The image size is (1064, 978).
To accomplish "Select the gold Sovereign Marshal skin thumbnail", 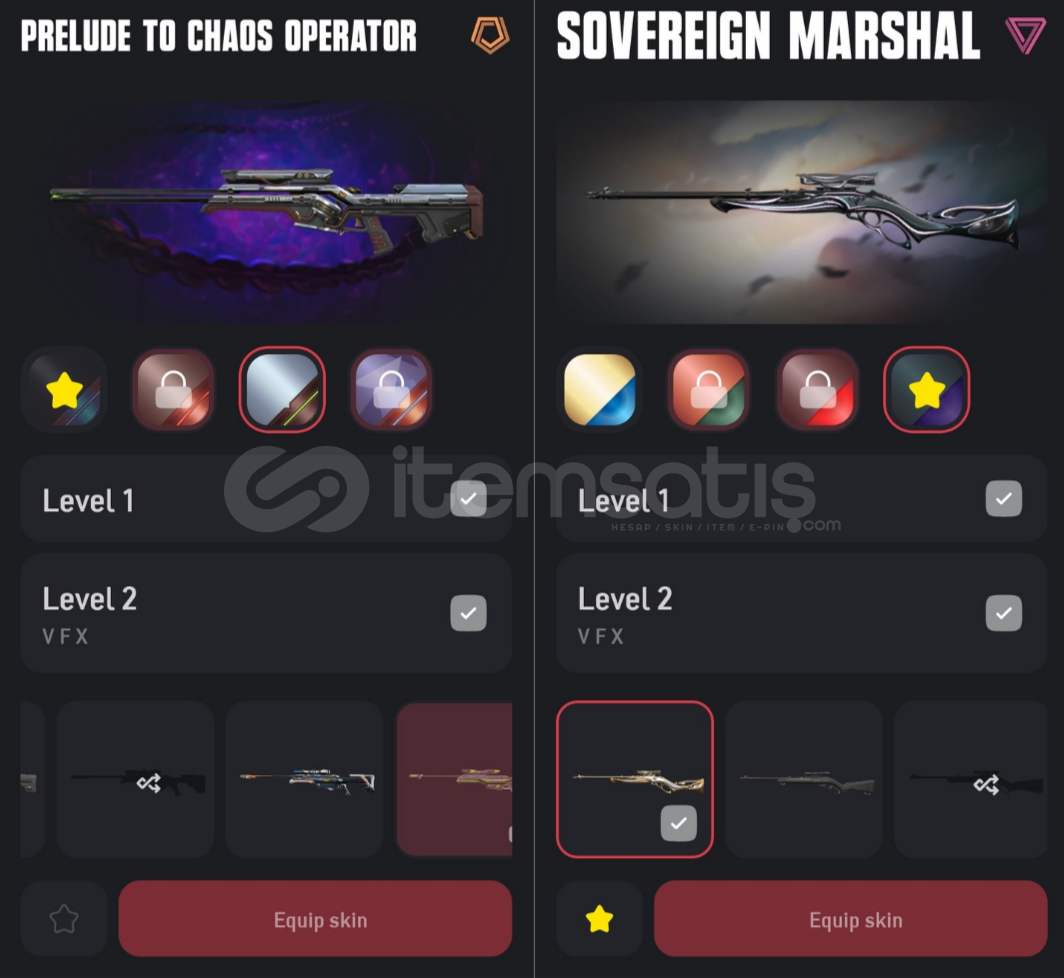I will pos(634,779).
